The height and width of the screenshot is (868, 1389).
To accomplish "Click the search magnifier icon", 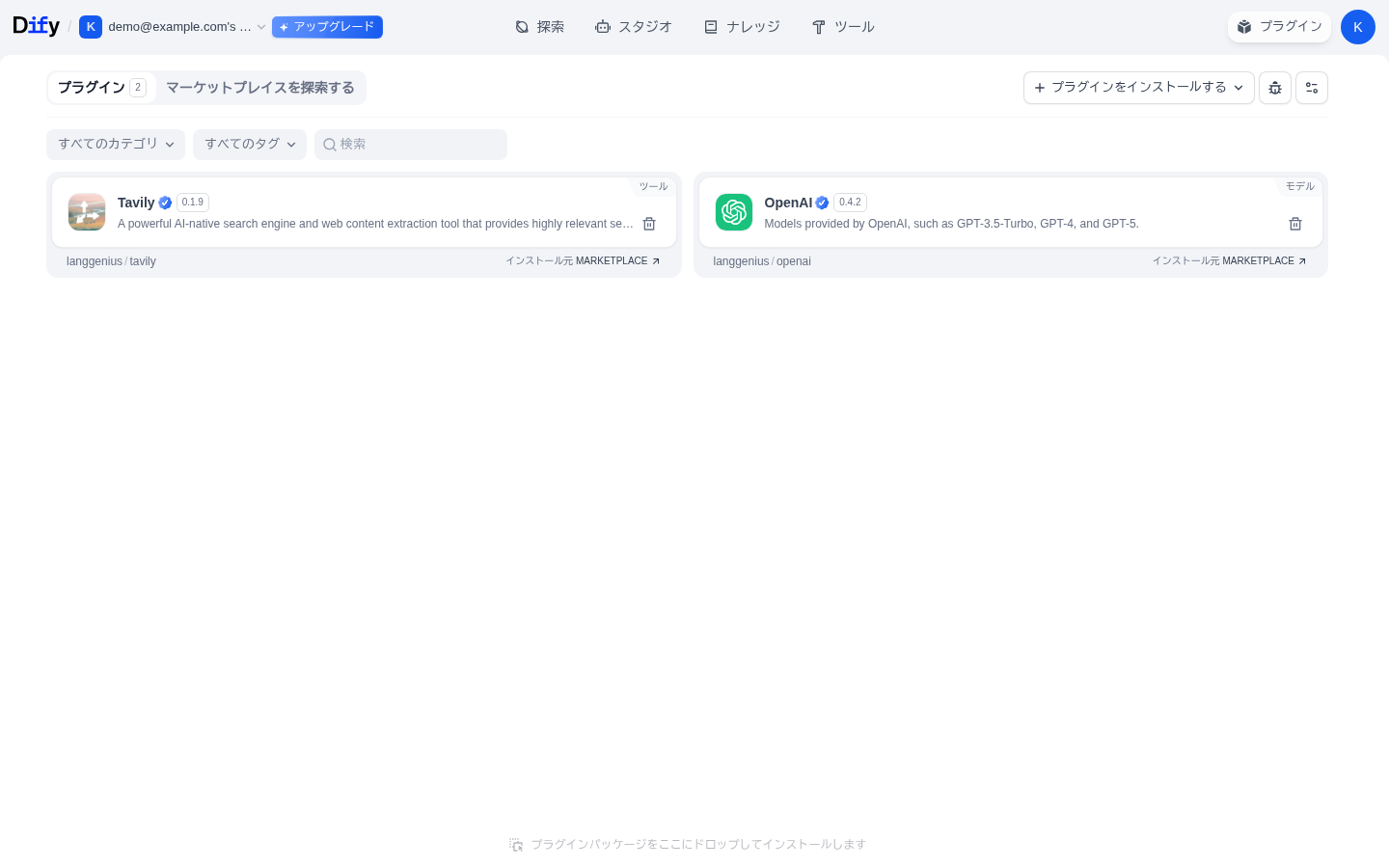I will [x=330, y=145].
